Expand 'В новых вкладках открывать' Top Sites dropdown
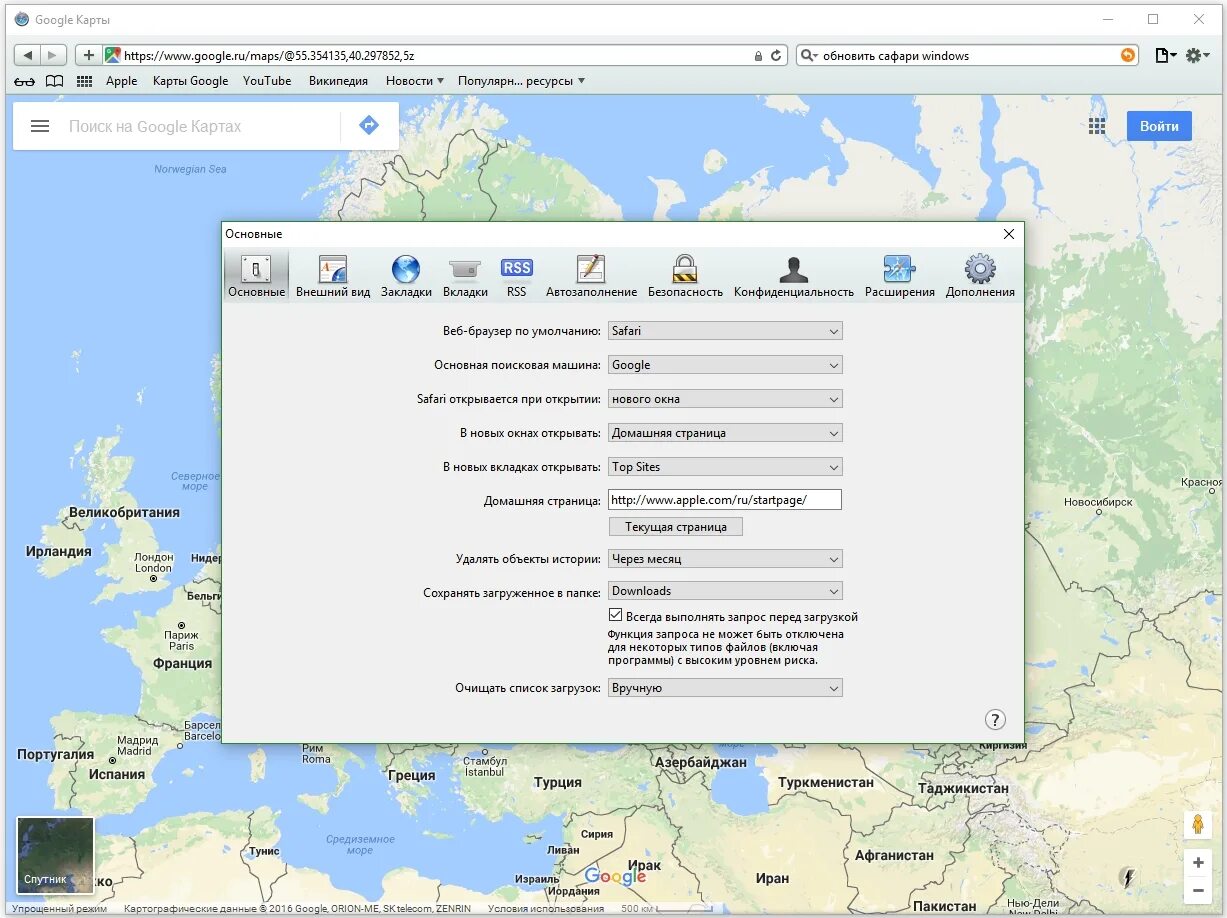1227x918 pixels. click(725, 467)
